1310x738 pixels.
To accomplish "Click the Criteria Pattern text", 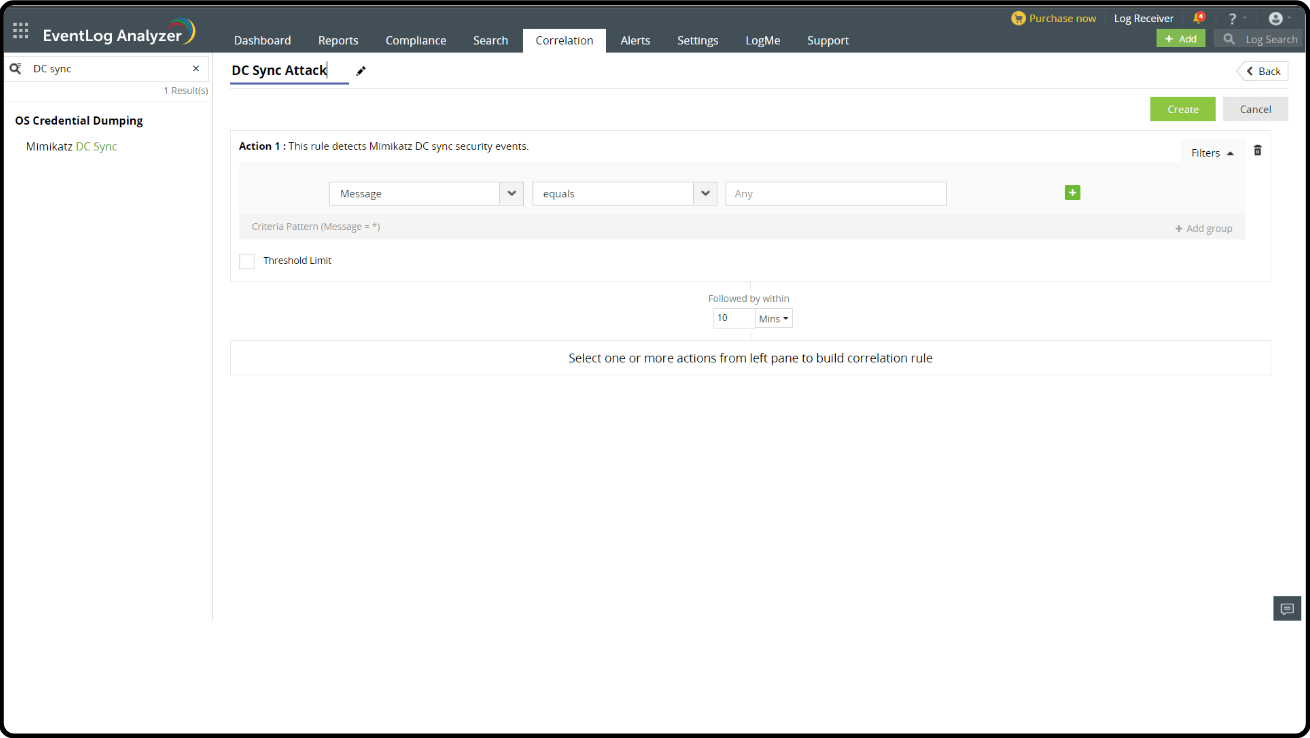I will coord(316,227).
